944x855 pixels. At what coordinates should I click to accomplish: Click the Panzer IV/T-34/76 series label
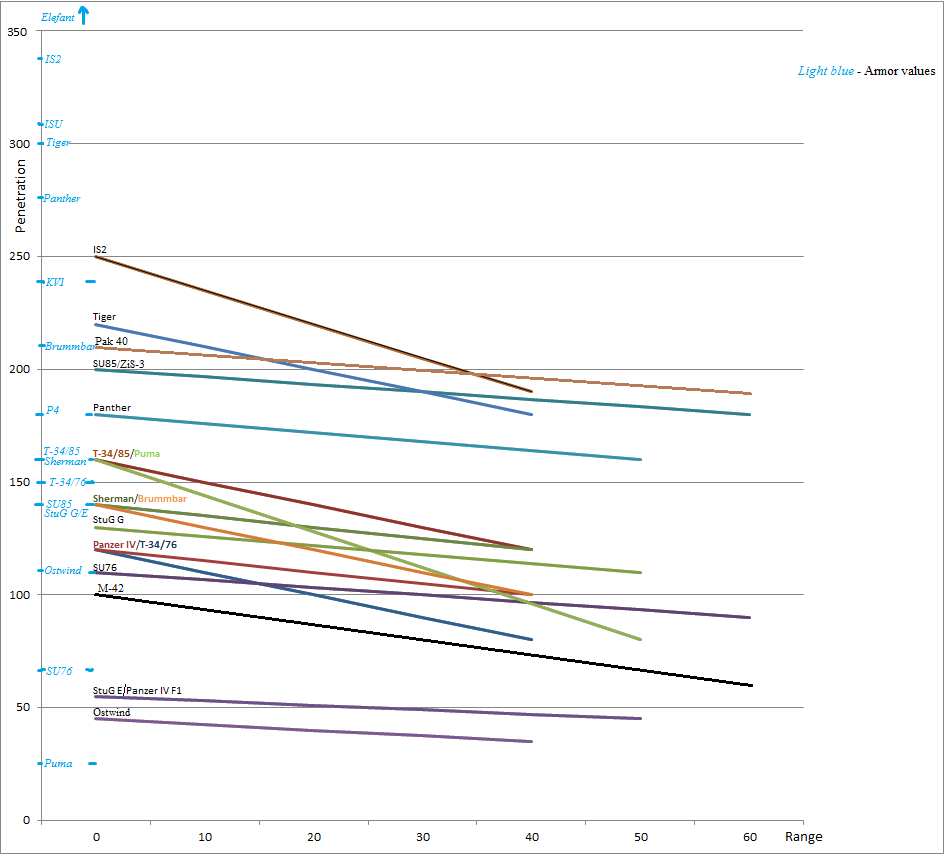[135, 544]
